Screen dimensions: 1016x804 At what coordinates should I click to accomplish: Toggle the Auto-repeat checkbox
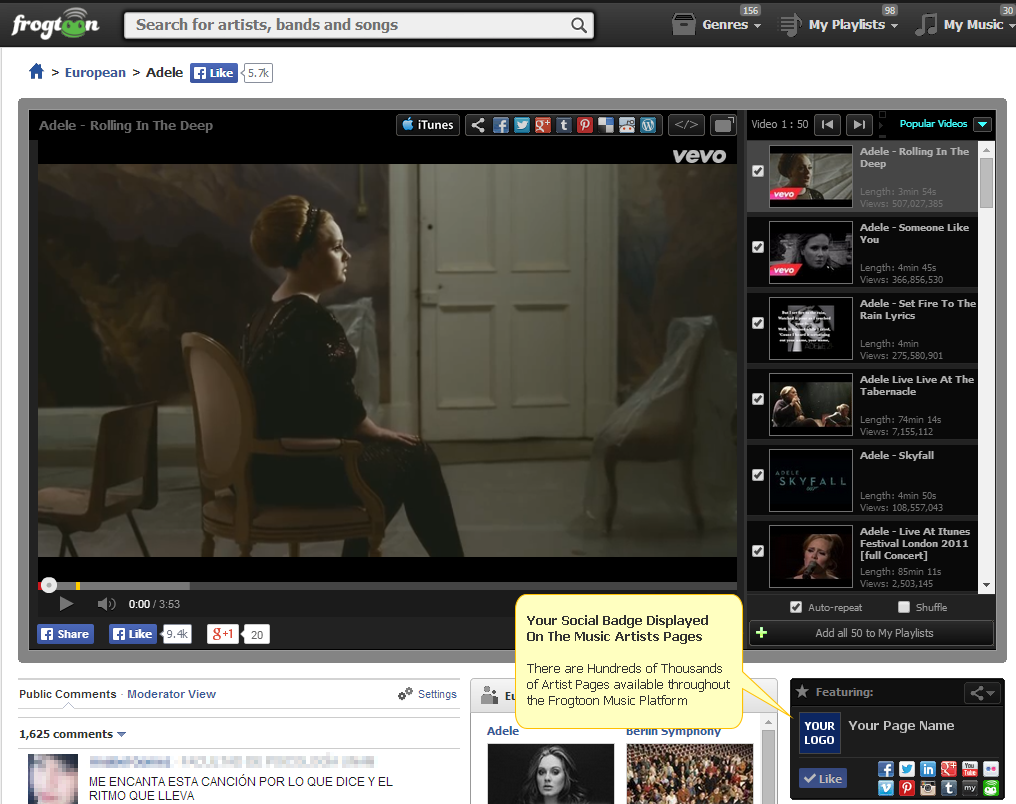[796, 607]
